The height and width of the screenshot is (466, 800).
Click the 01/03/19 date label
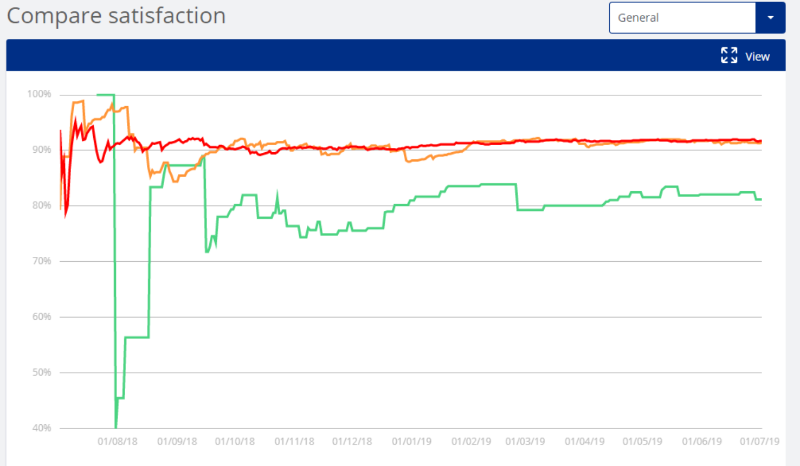coord(525,442)
